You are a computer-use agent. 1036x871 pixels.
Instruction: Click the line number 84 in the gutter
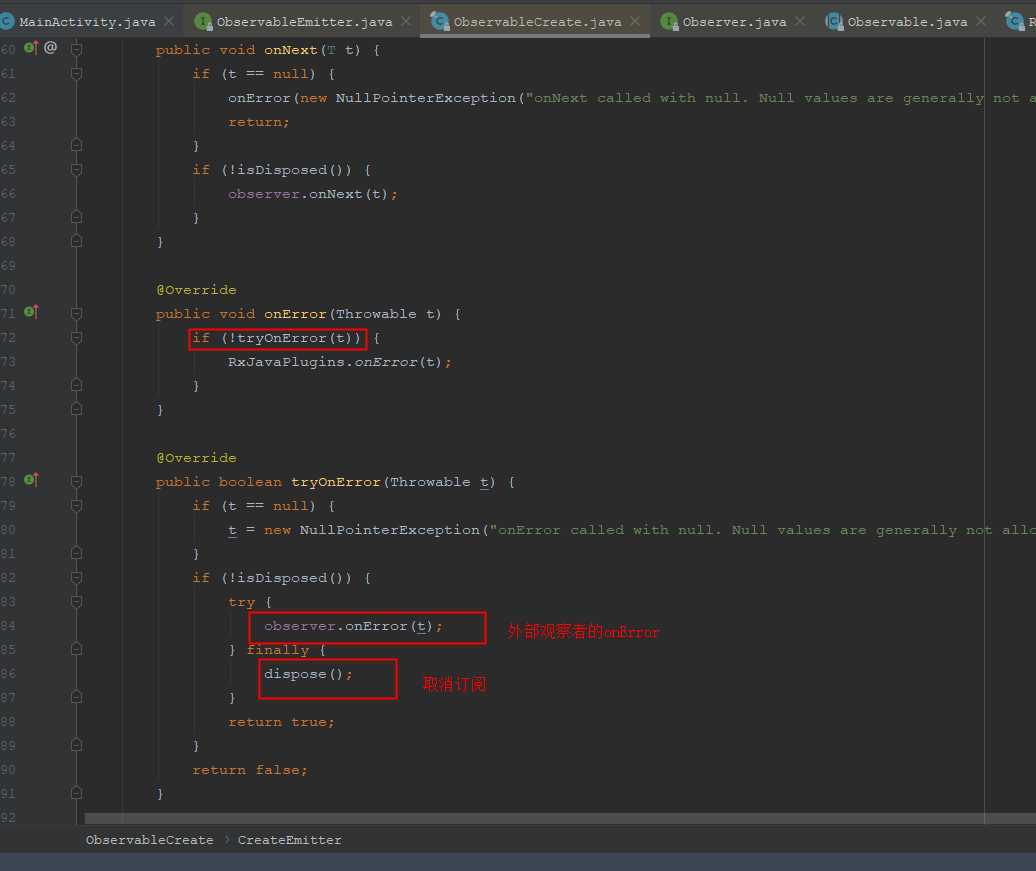(x=8, y=626)
